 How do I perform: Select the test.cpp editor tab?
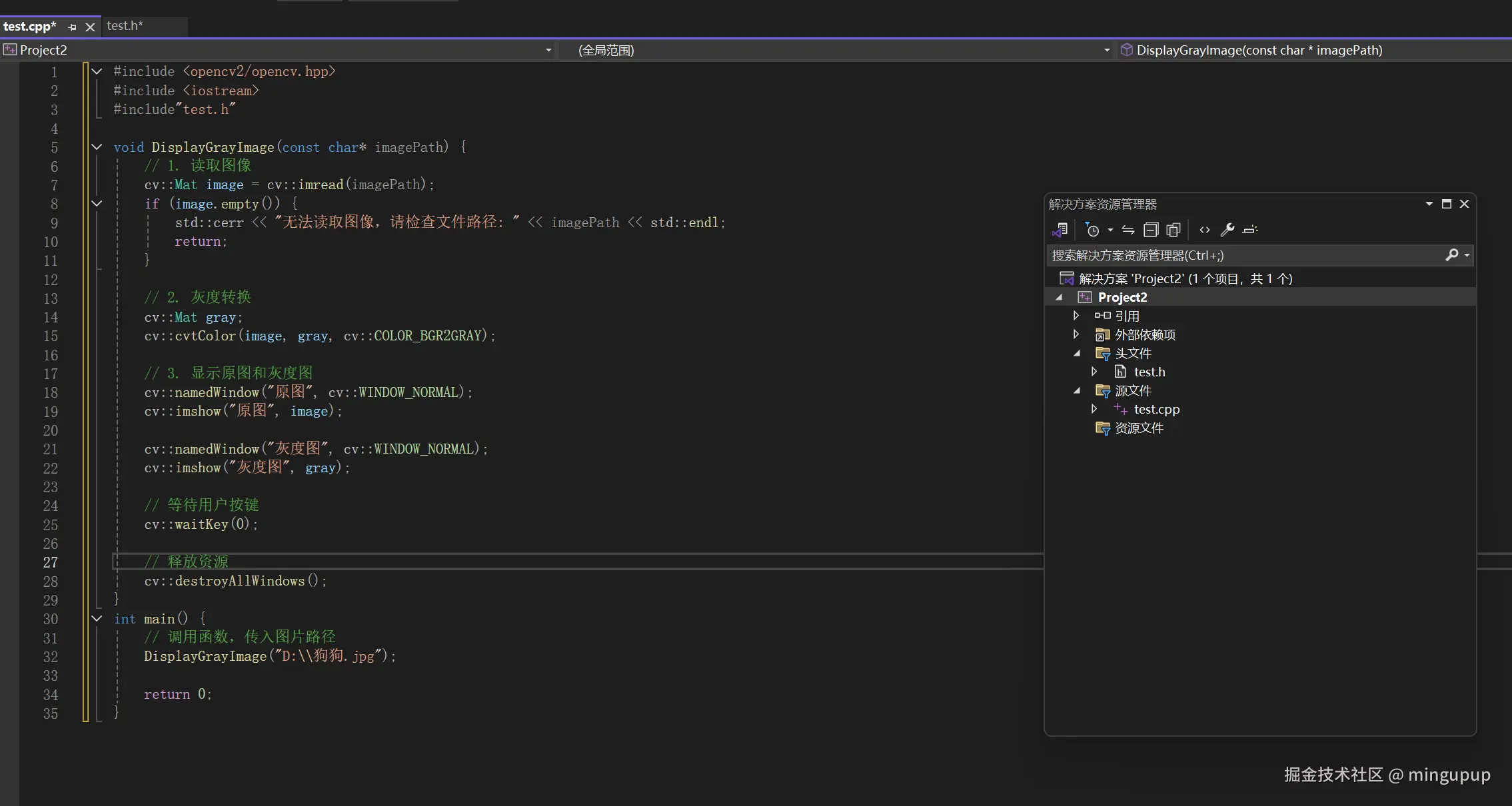click(x=30, y=27)
